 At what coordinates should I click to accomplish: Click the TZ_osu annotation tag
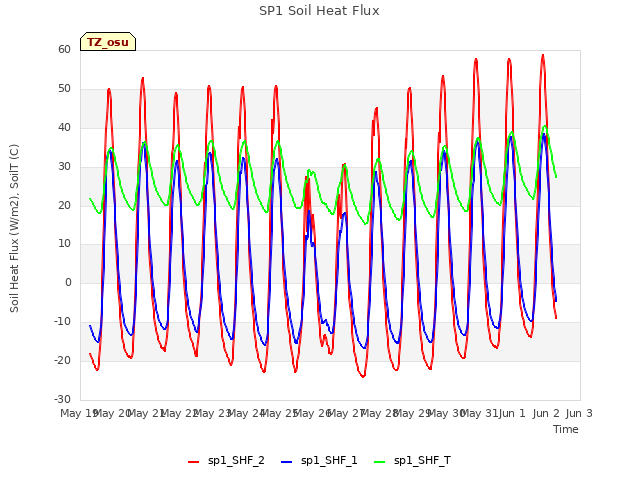point(108,42)
